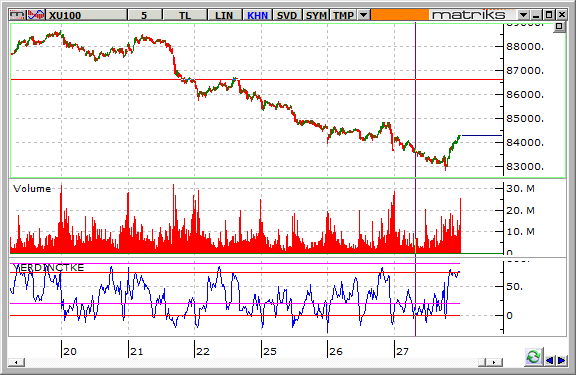Close the XU100 chart window
Image resolution: width=576 pixels, height=375 pixels.
coord(562,15)
